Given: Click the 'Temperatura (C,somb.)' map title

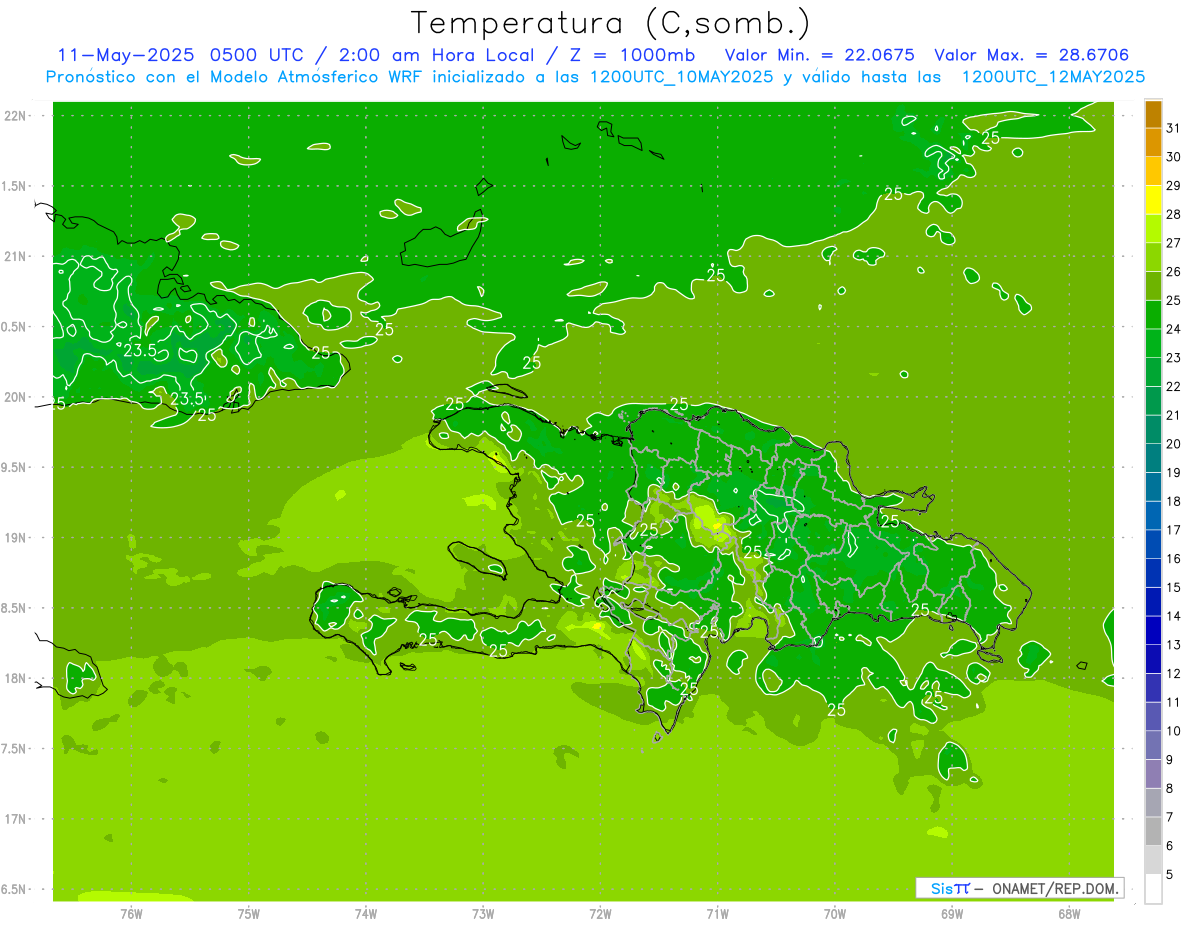Looking at the screenshot, I should click(x=611, y=23).
